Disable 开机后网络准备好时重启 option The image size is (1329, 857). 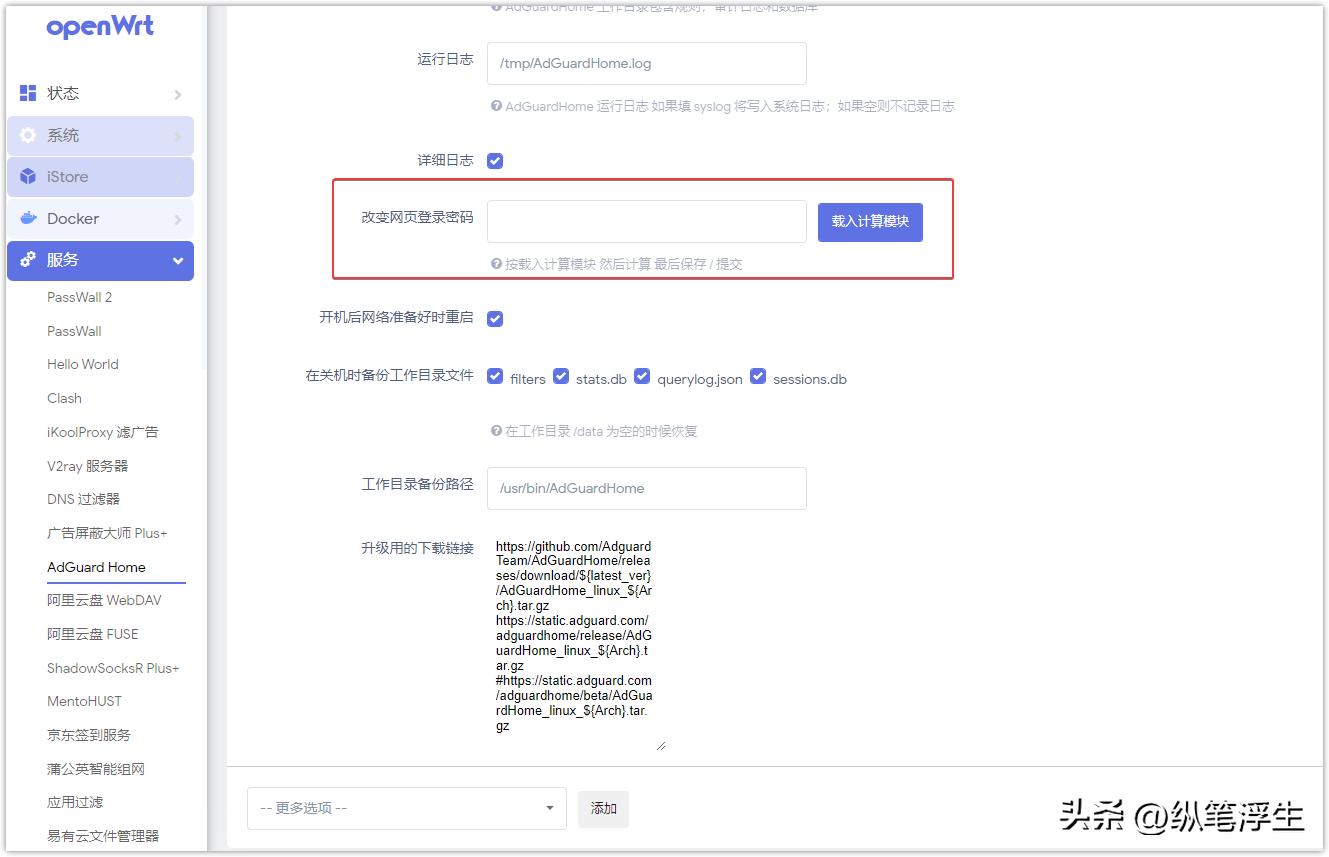coord(495,318)
